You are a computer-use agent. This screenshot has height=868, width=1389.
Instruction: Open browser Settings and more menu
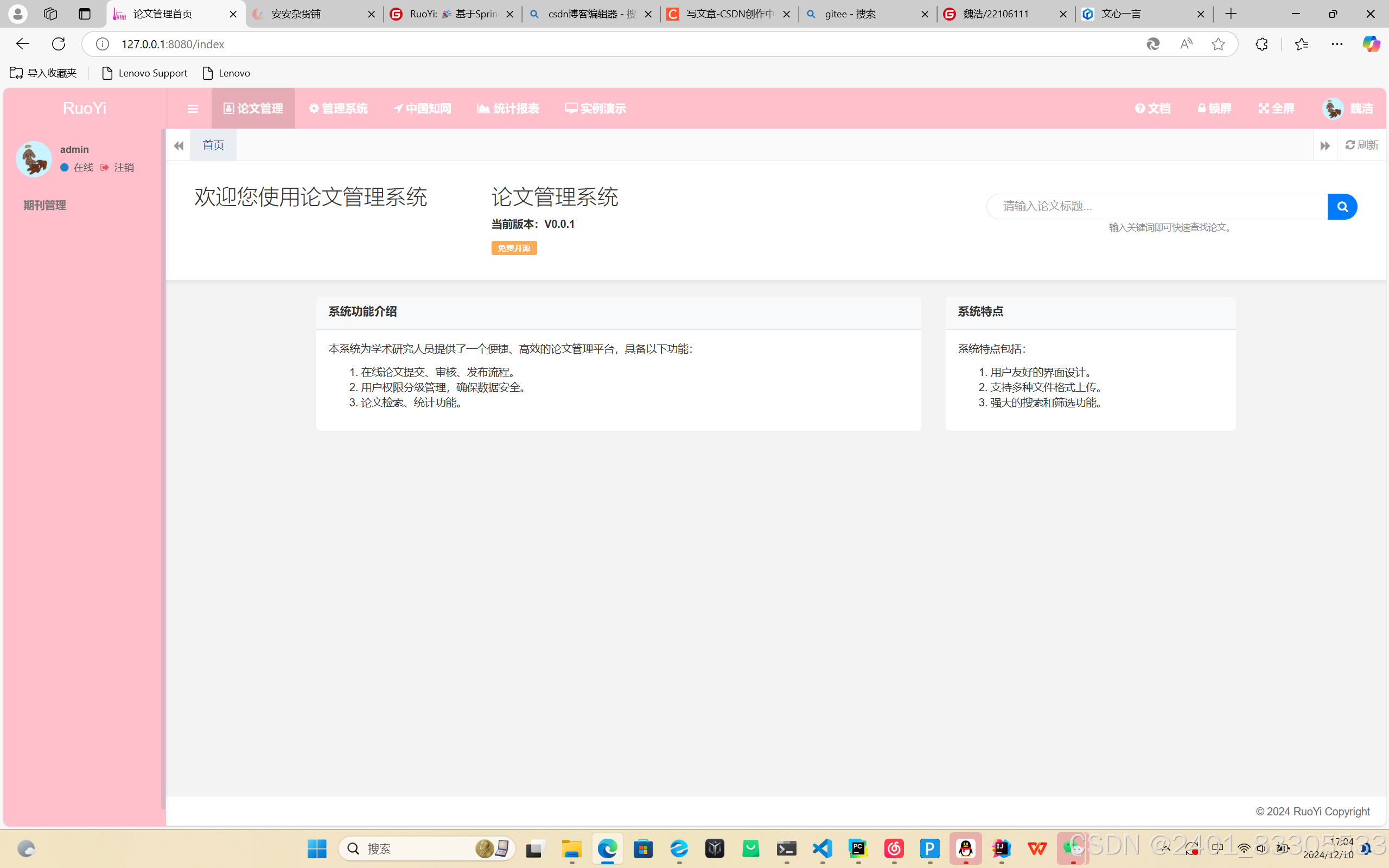point(1337,44)
